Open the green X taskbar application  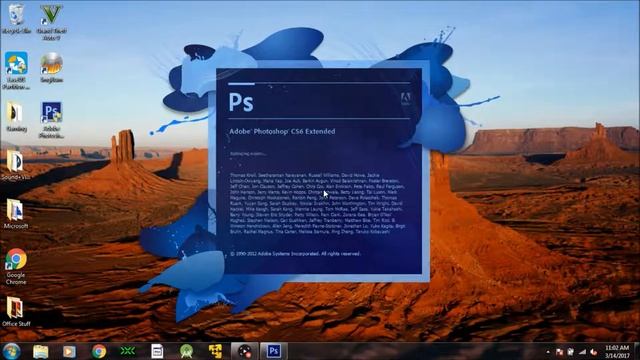[128, 351]
